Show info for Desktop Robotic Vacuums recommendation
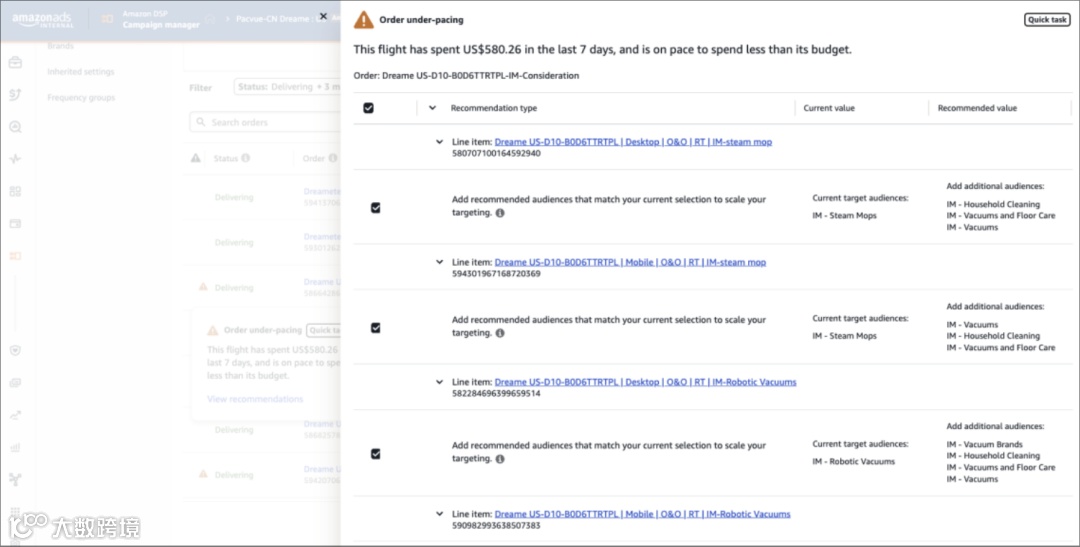Viewport: 1080px width, 547px height. coord(500,459)
